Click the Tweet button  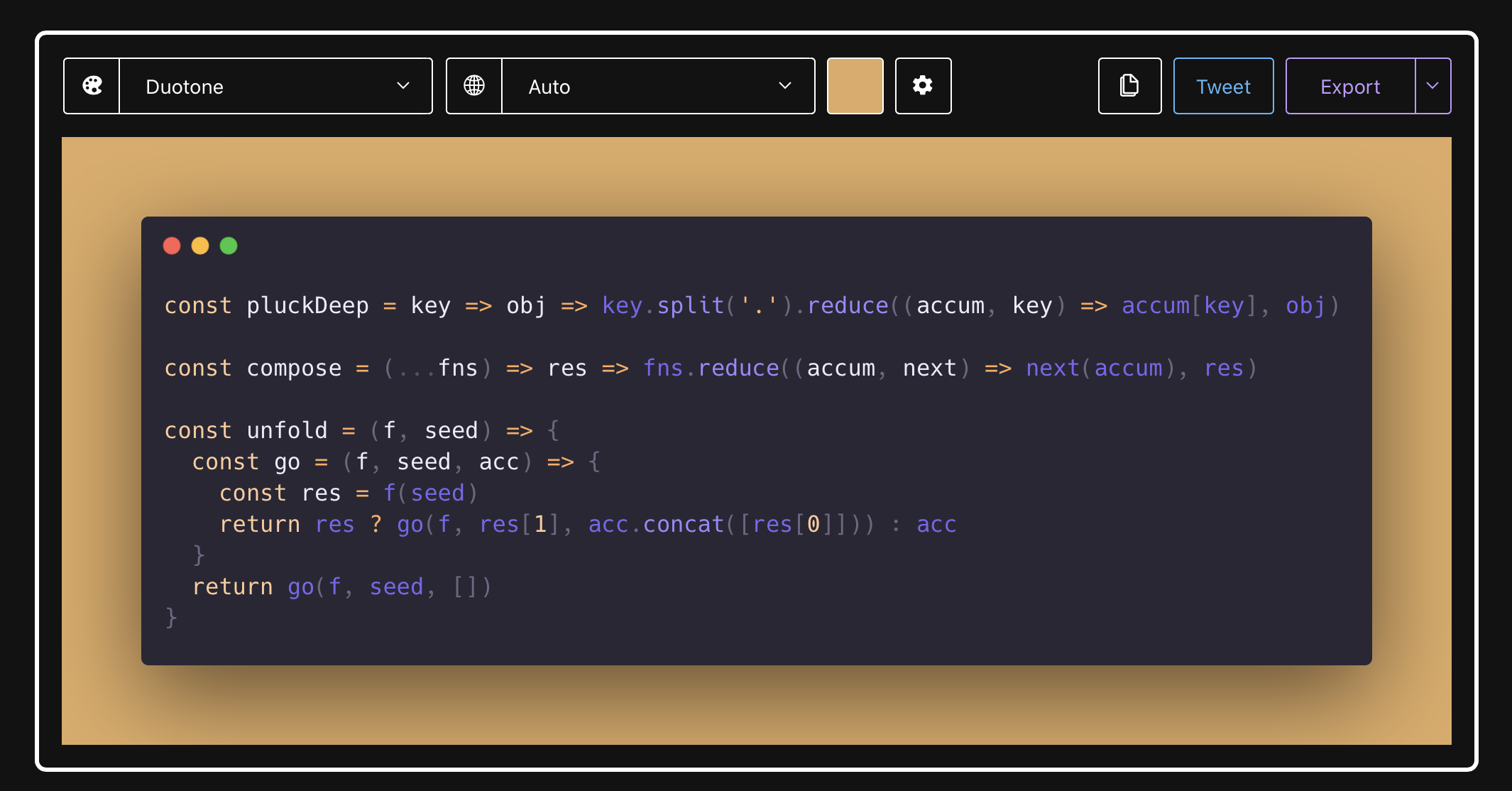tap(1223, 86)
